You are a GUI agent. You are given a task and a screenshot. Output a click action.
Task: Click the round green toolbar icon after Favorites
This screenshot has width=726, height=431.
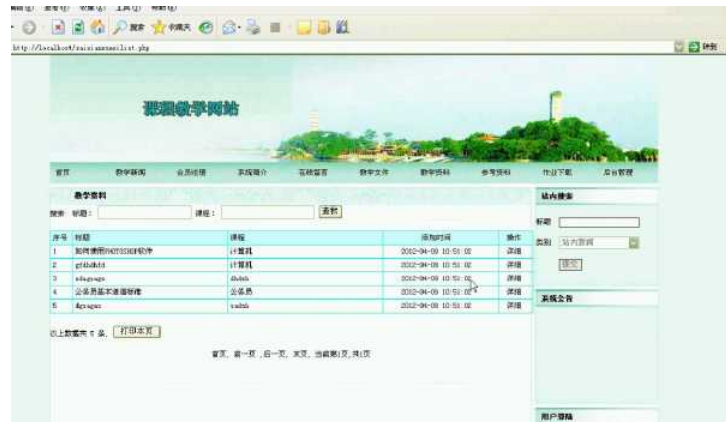click(x=206, y=28)
